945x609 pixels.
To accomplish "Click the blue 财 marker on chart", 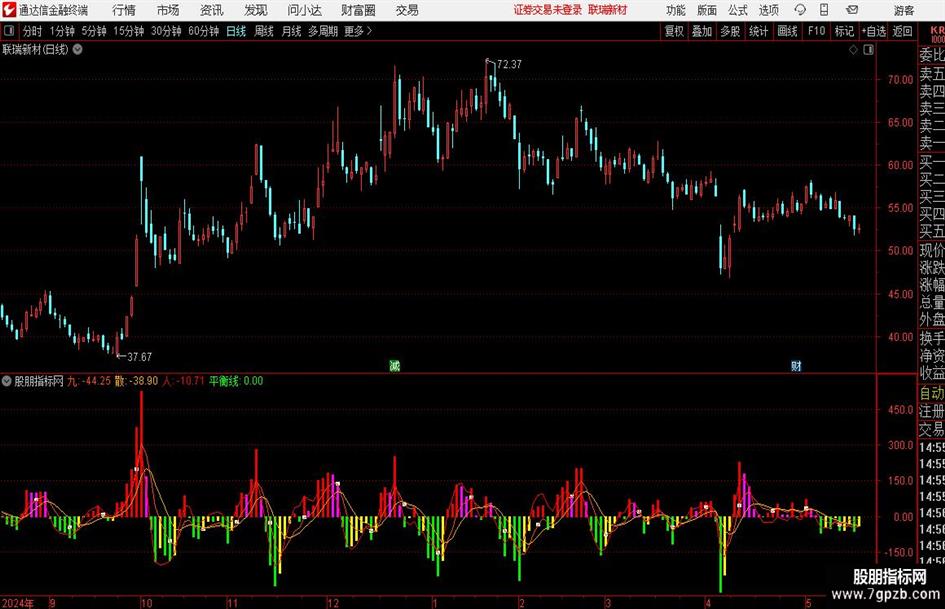I will (796, 365).
